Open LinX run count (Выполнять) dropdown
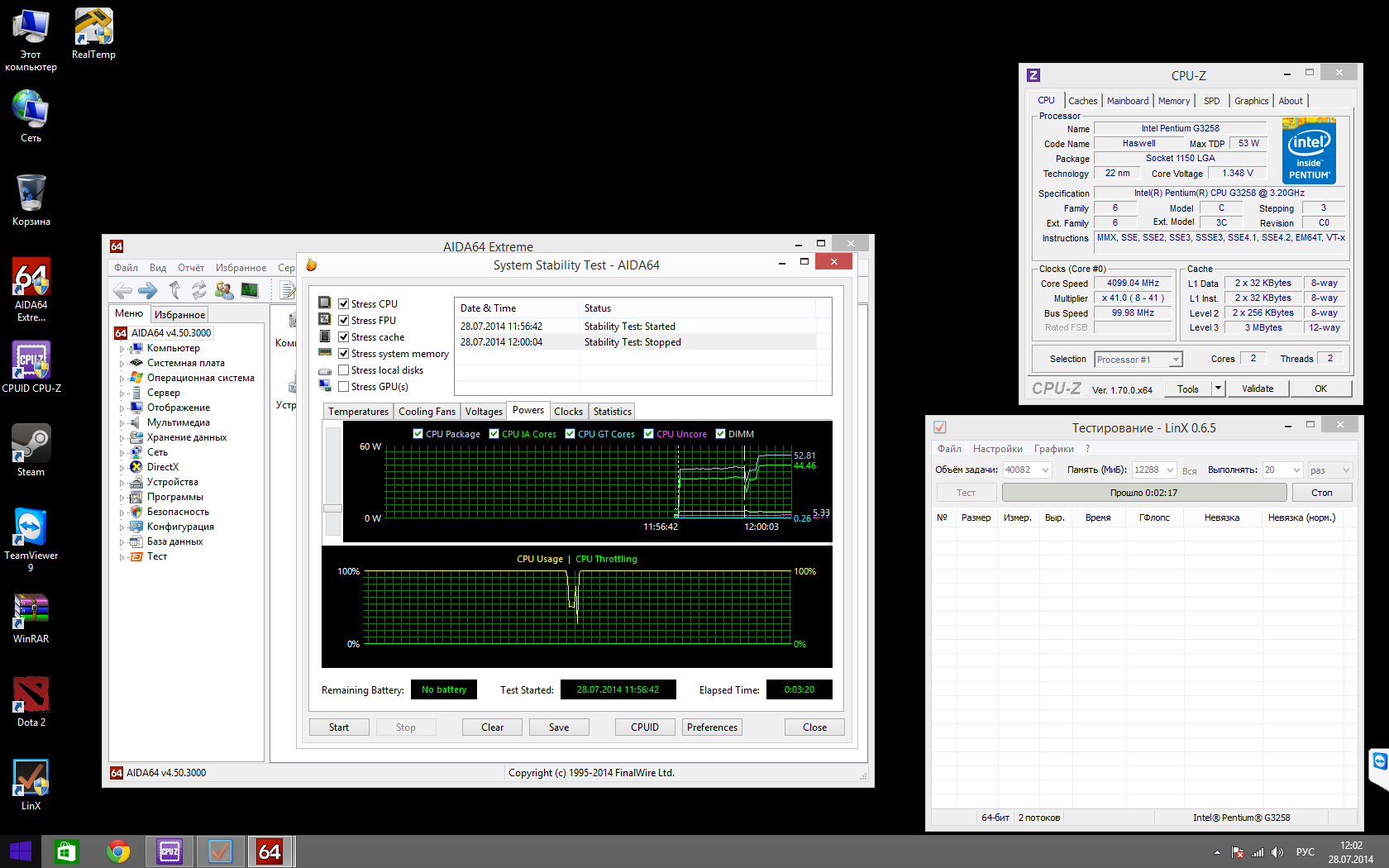Image resolution: width=1389 pixels, height=868 pixels. [1297, 470]
